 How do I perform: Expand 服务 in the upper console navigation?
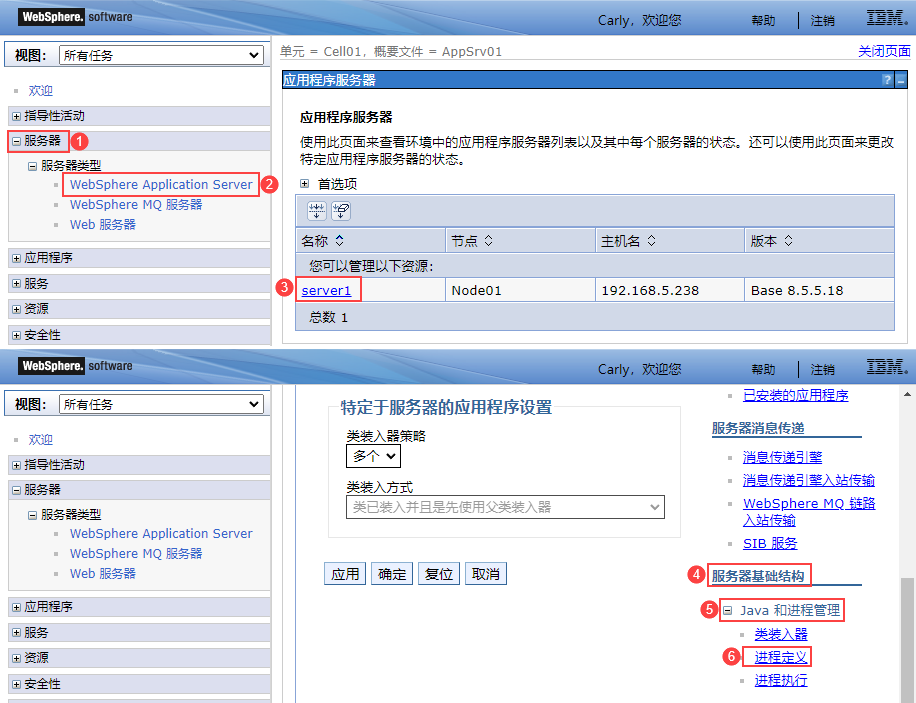pos(16,283)
